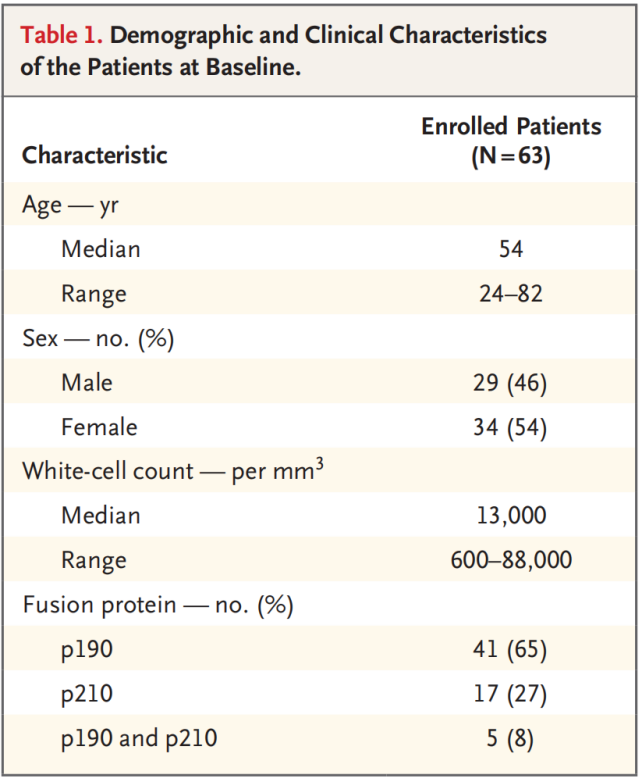Select the "(N=63)" header text
The image size is (642, 782).
tap(511, 157)
